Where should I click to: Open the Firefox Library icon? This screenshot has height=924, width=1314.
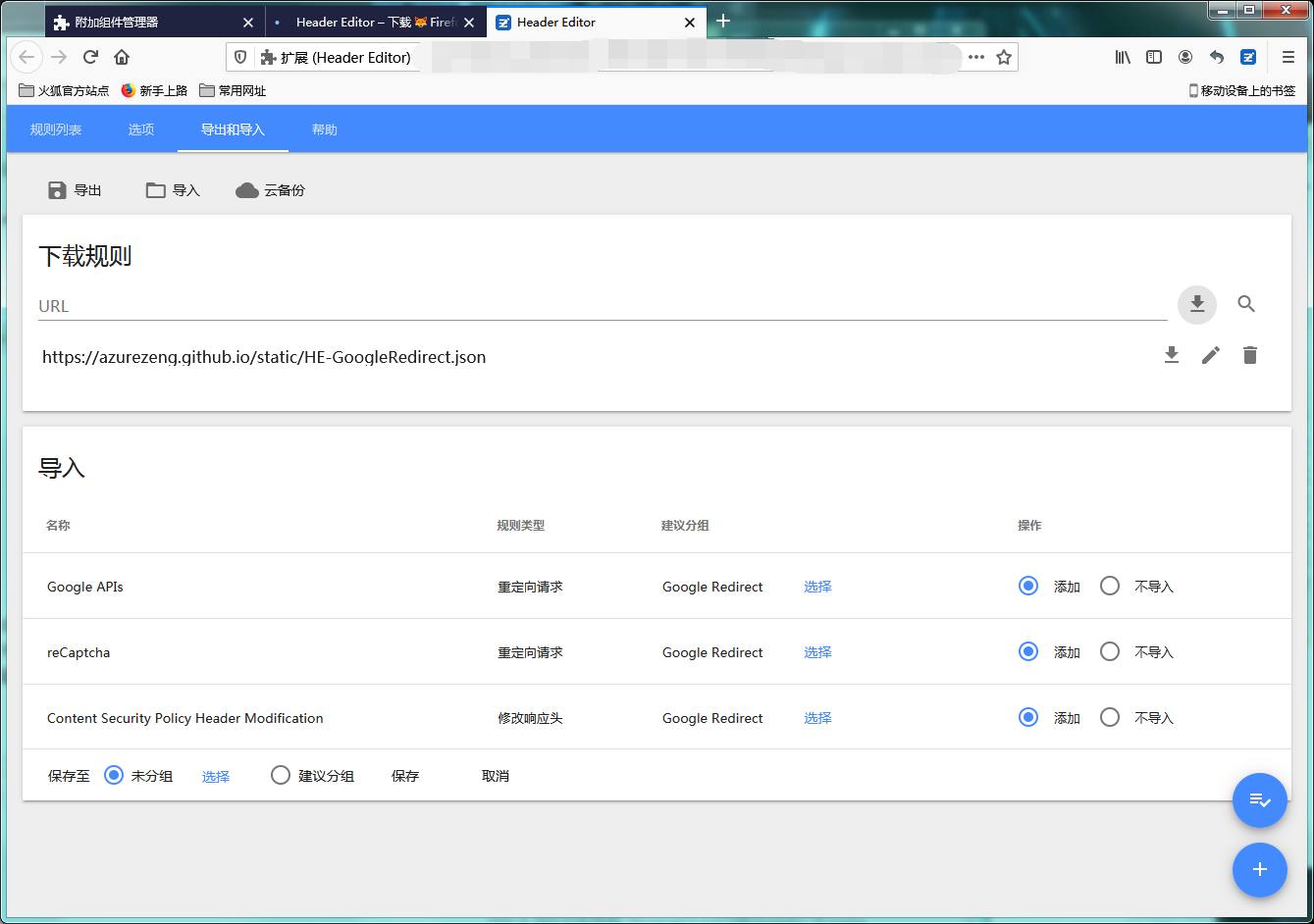(1123, 57)
